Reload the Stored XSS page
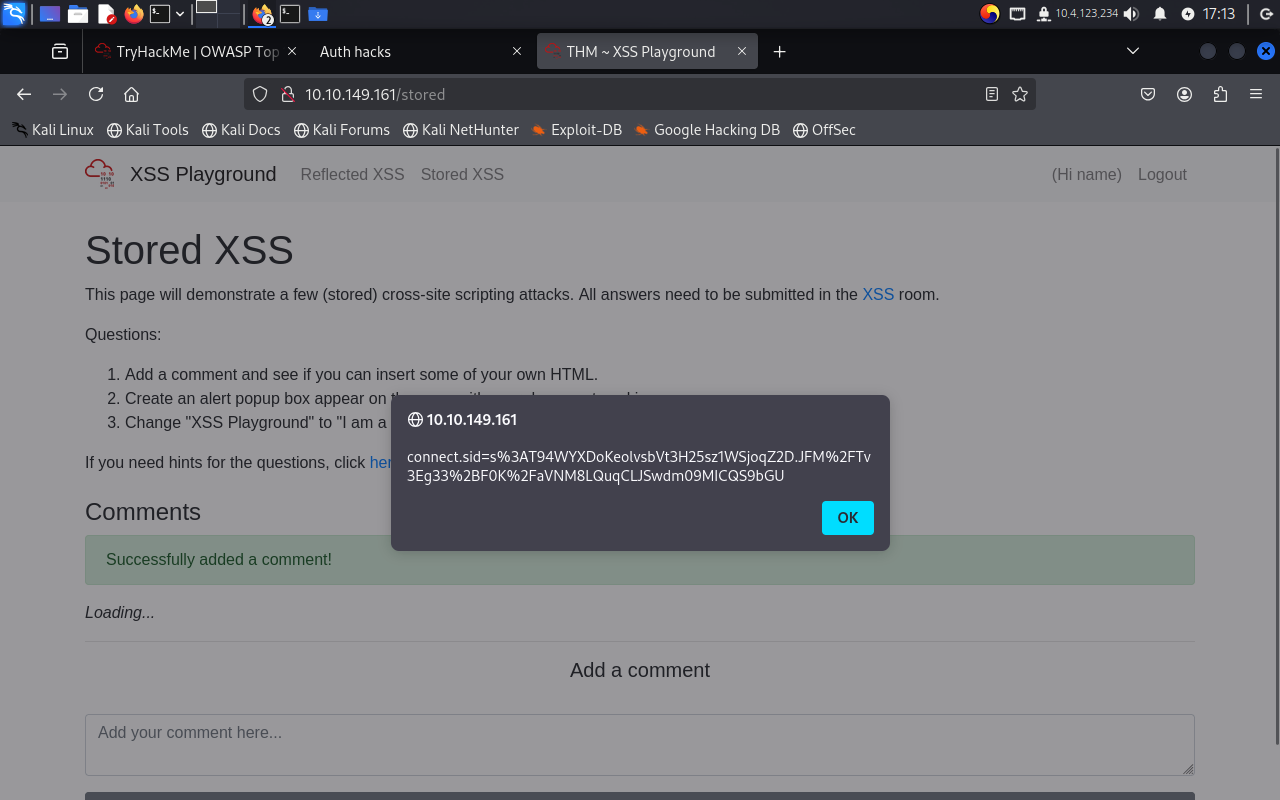 point(95,94)
